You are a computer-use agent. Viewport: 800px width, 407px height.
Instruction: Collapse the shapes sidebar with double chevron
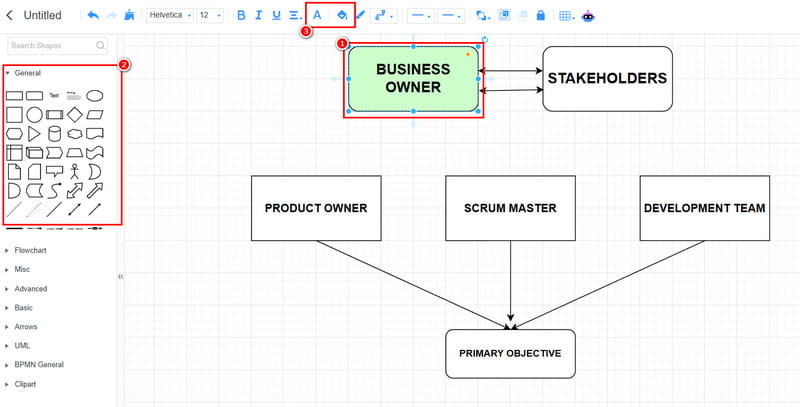click(120, 276)
